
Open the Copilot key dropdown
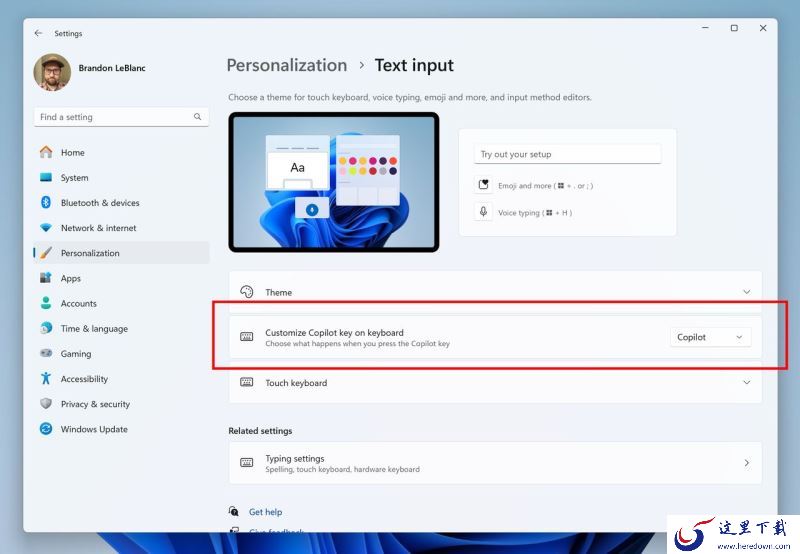(x=710, y=337)
